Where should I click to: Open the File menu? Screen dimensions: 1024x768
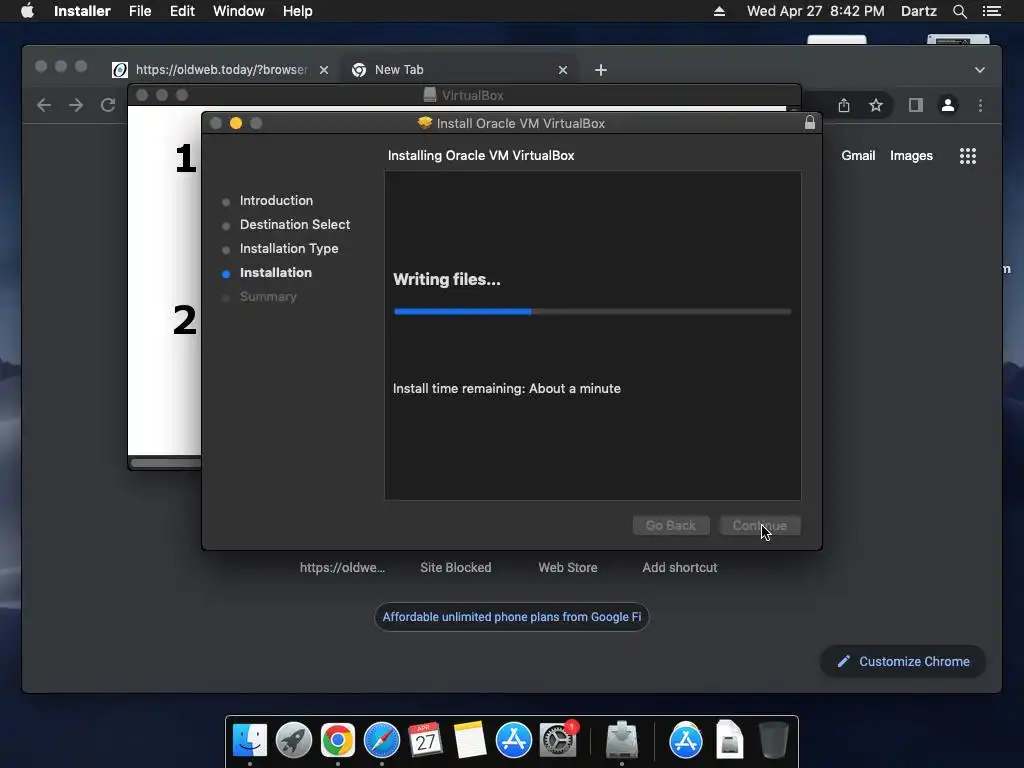pos(140,11)
